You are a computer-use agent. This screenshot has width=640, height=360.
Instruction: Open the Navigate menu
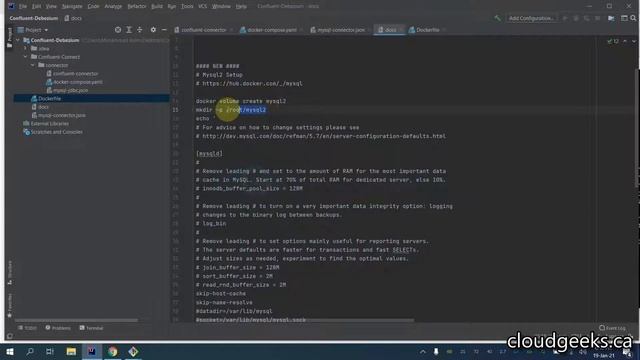[72, 6]
